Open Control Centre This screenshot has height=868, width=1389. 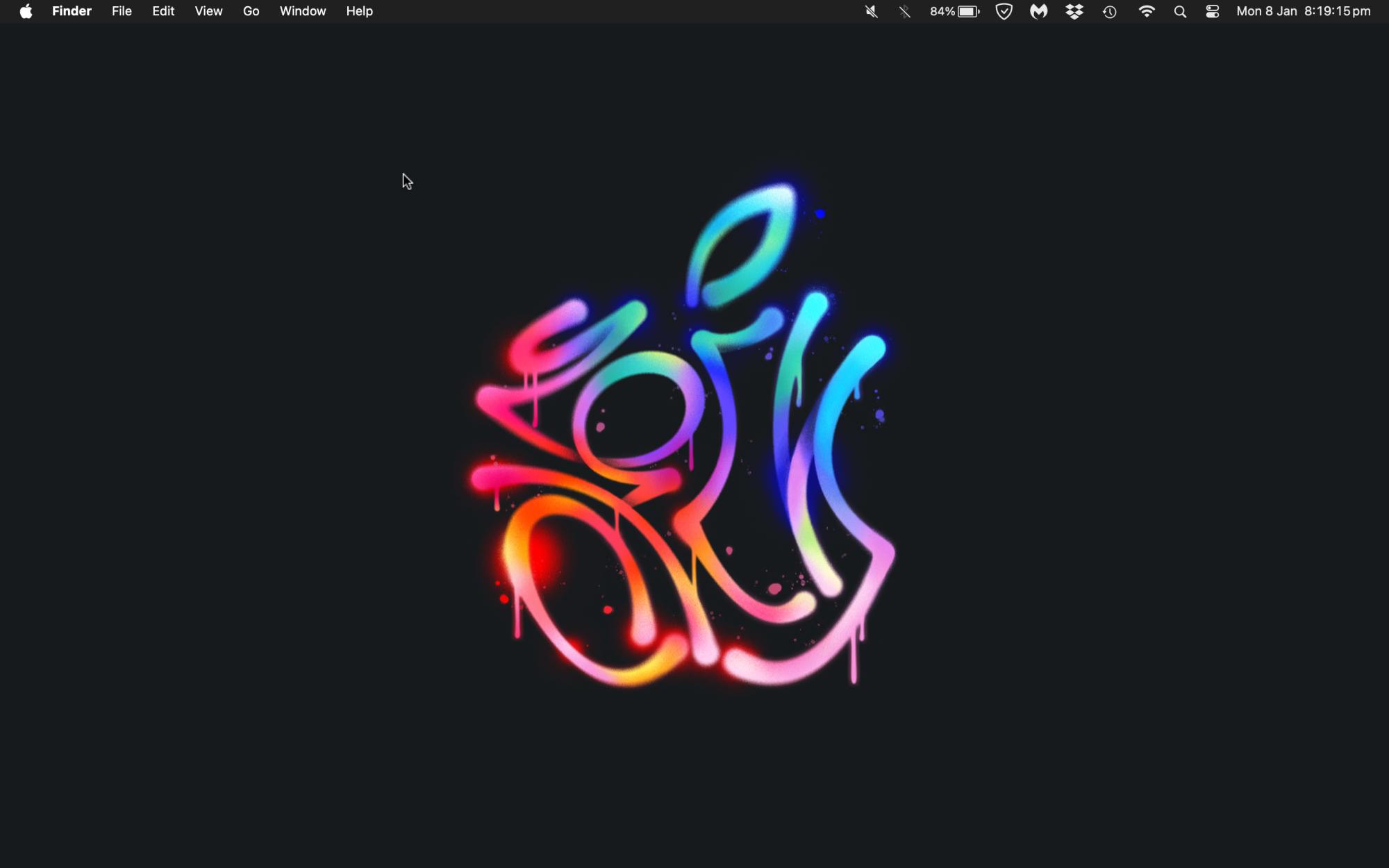click(1213, 11)
